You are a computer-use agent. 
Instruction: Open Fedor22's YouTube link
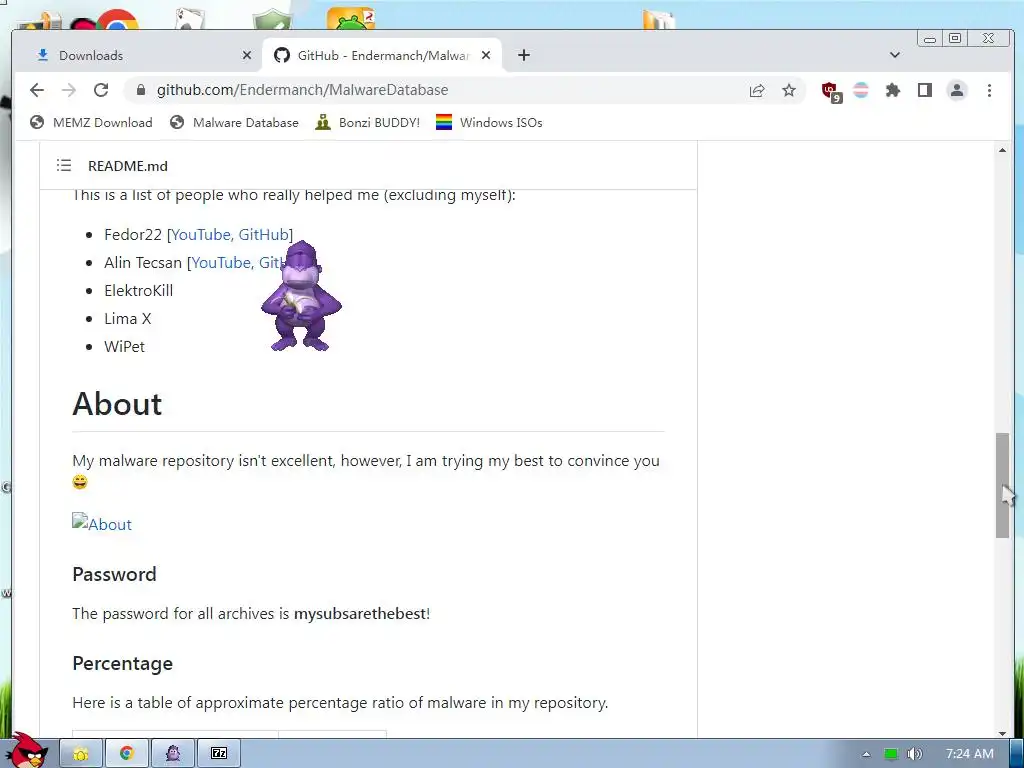coord(200,234)
